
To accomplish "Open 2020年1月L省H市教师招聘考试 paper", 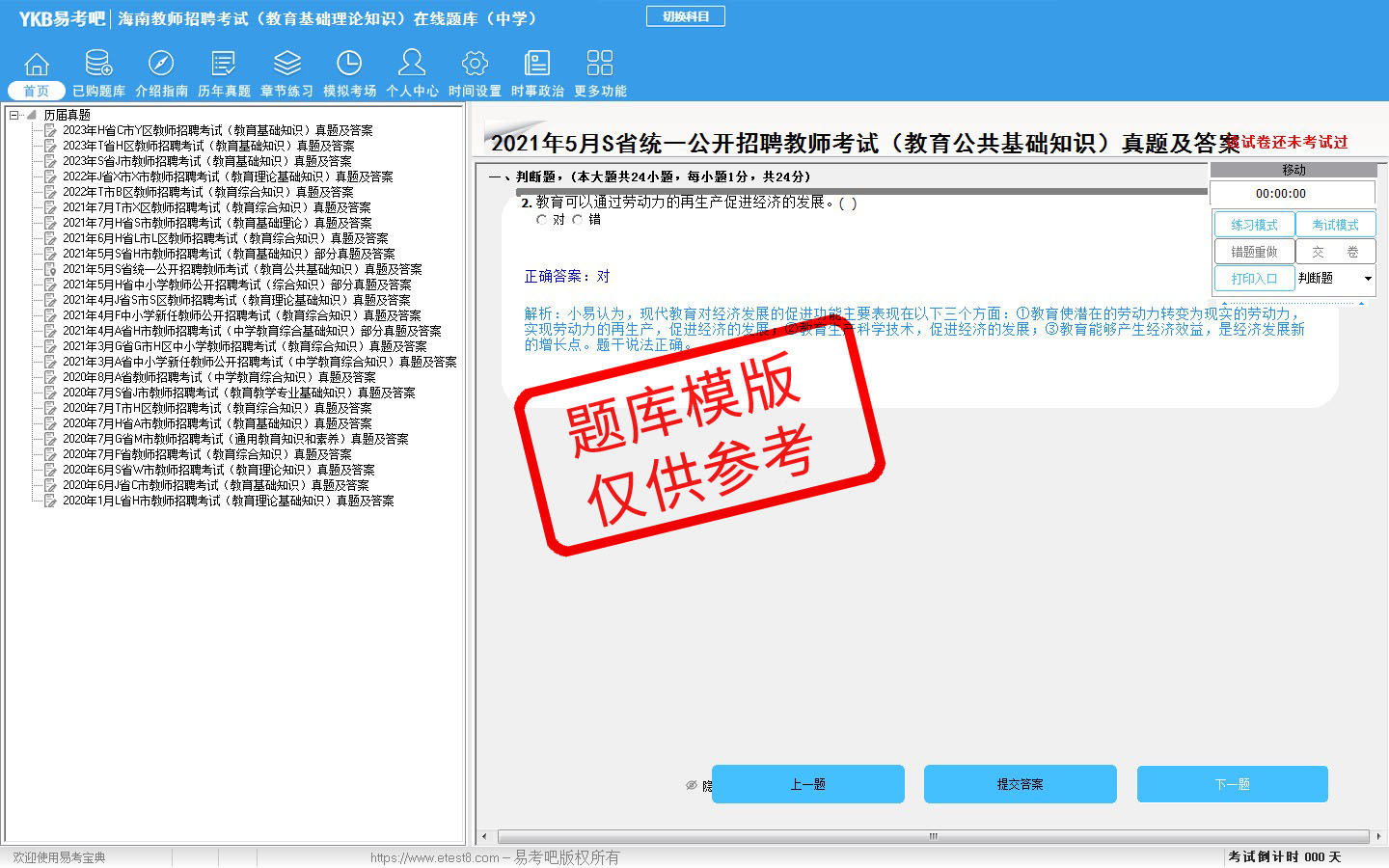I will (228, 501).
